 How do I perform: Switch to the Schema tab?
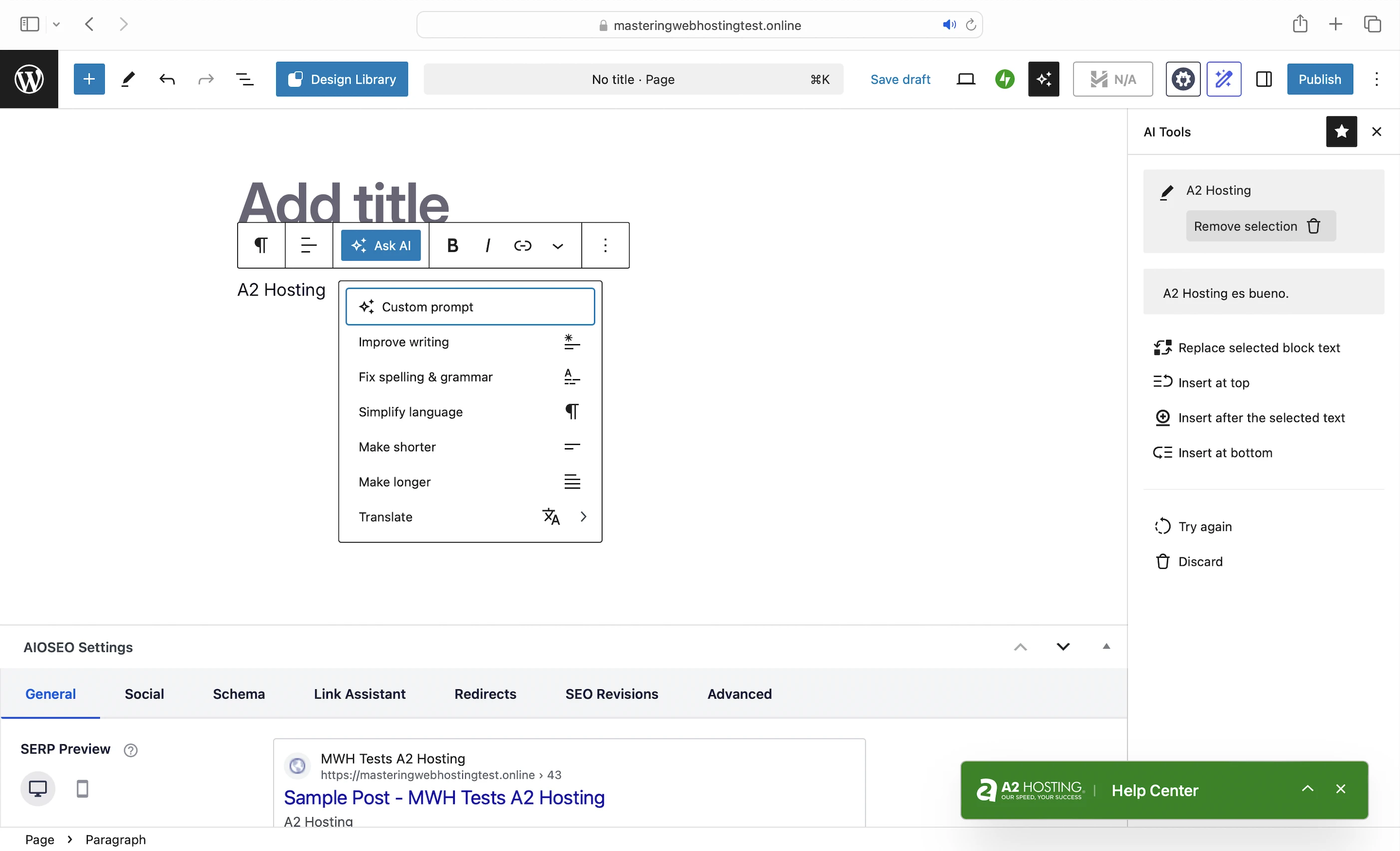pyautogui.click(x=239, y=694)
